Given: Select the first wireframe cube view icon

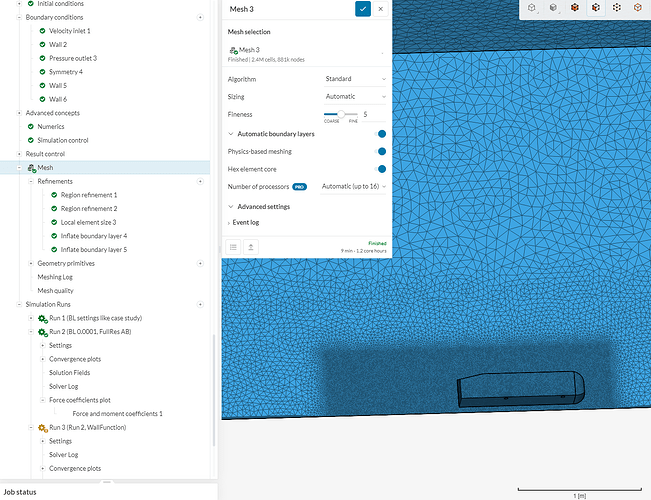Looking at the screenshot, I should pos(531,7).
